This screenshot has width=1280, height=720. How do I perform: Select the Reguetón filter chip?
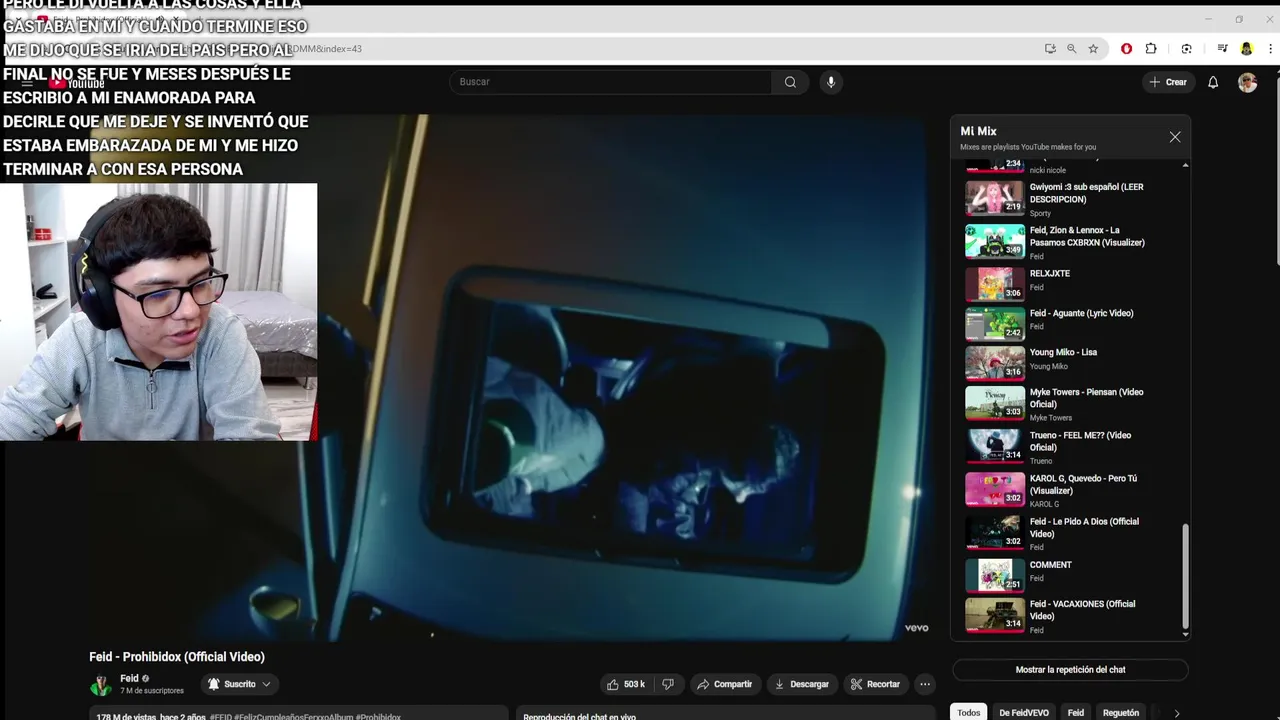(1120, 713)
